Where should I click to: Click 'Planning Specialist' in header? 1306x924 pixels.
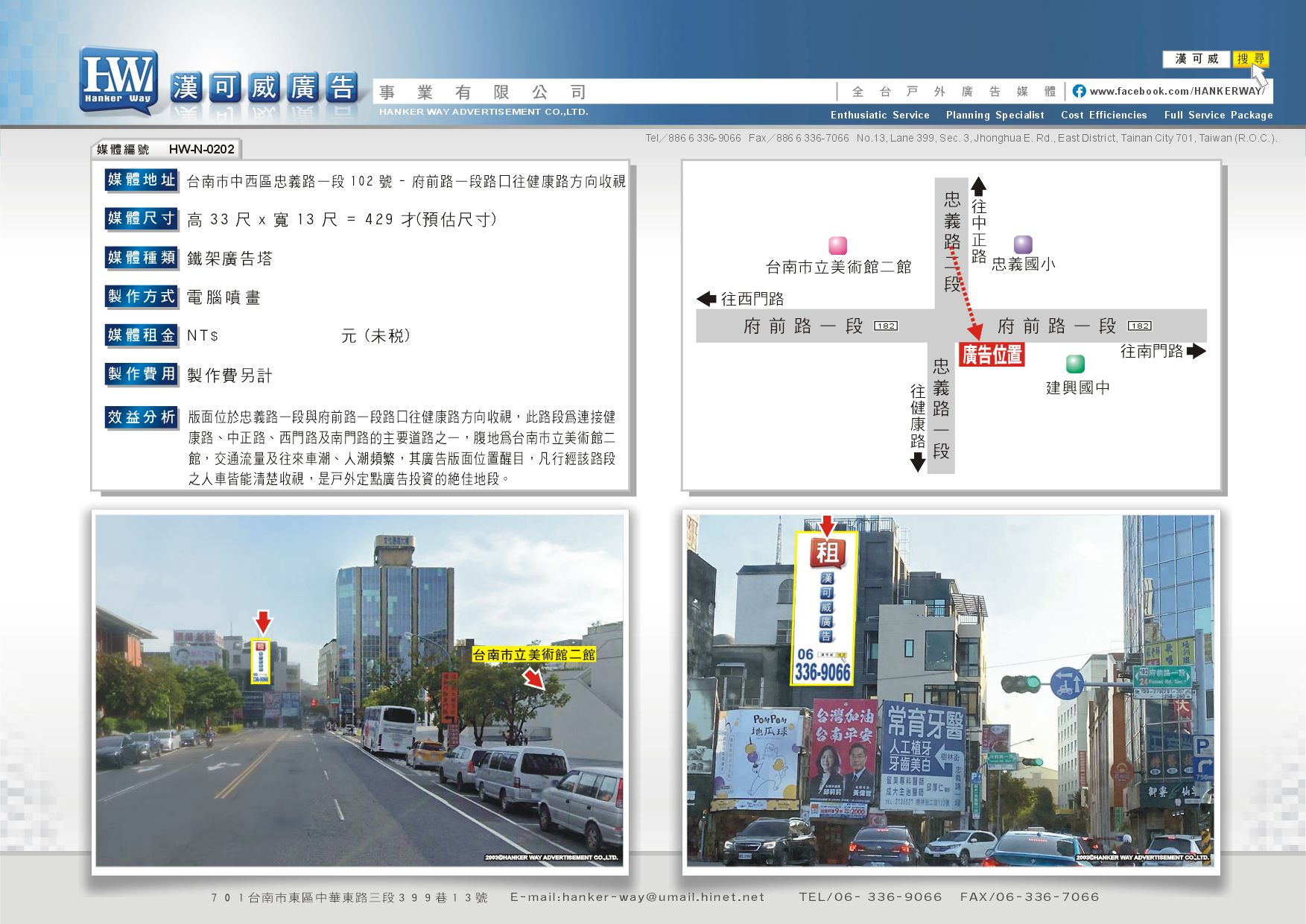click(995, 115)
